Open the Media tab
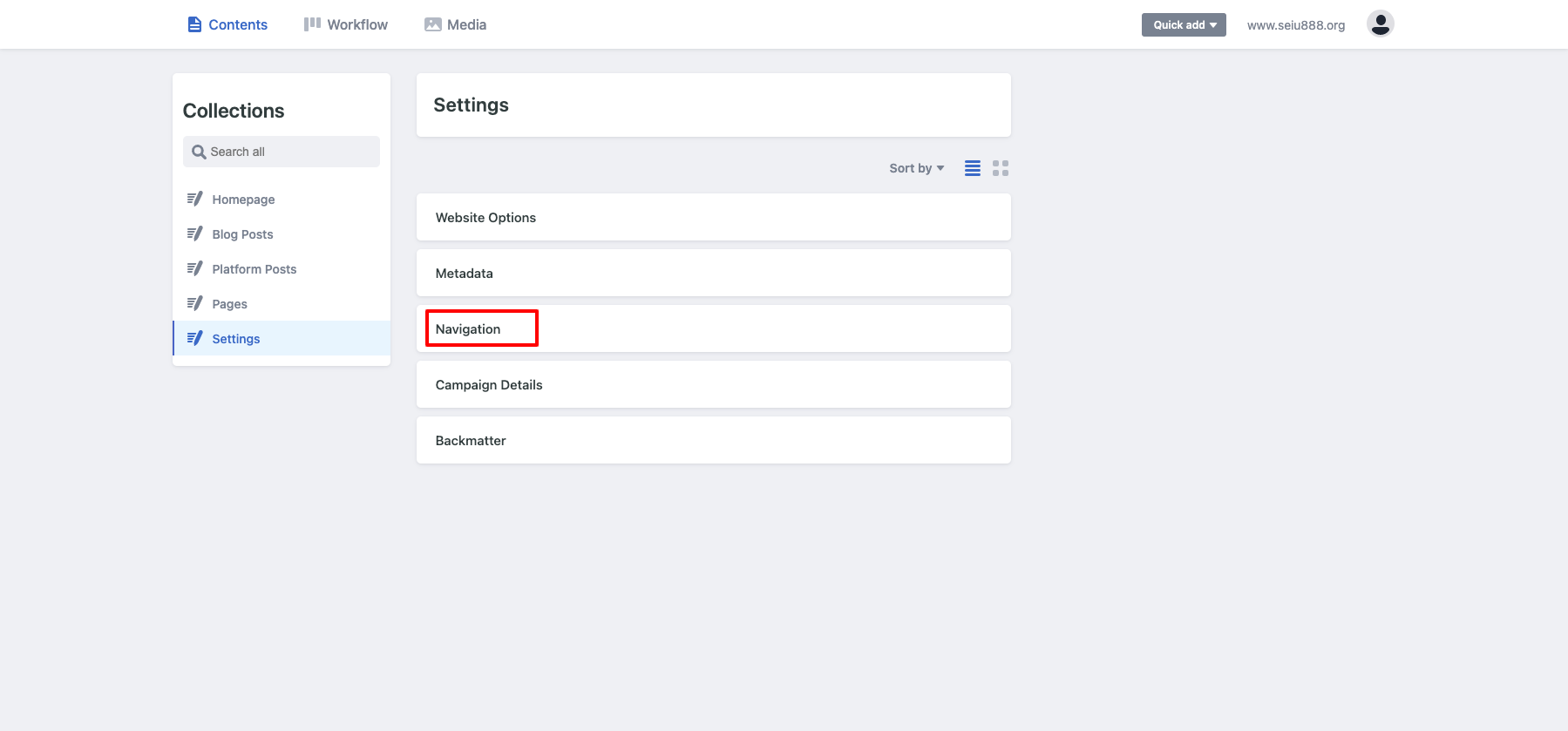1568x731 pixels. (x=455, y=24)
